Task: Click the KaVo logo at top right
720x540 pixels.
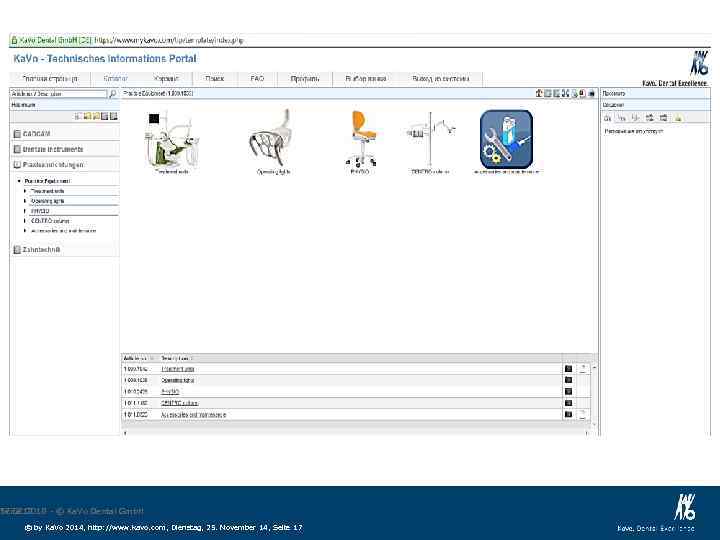Action: click(x=699, y=63)
